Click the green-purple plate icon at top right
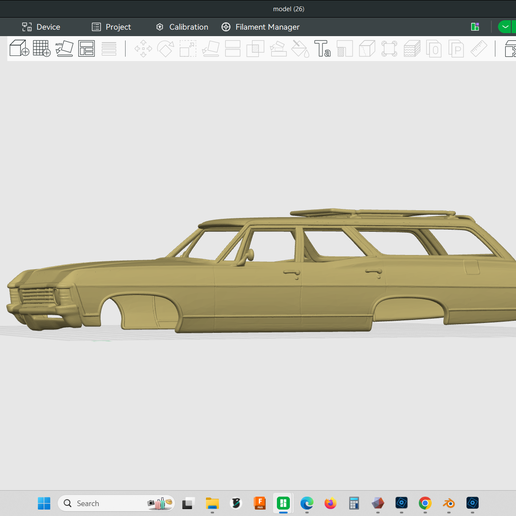Image resolution: width=516 pixels, height=516 pixels. [475, 27]
